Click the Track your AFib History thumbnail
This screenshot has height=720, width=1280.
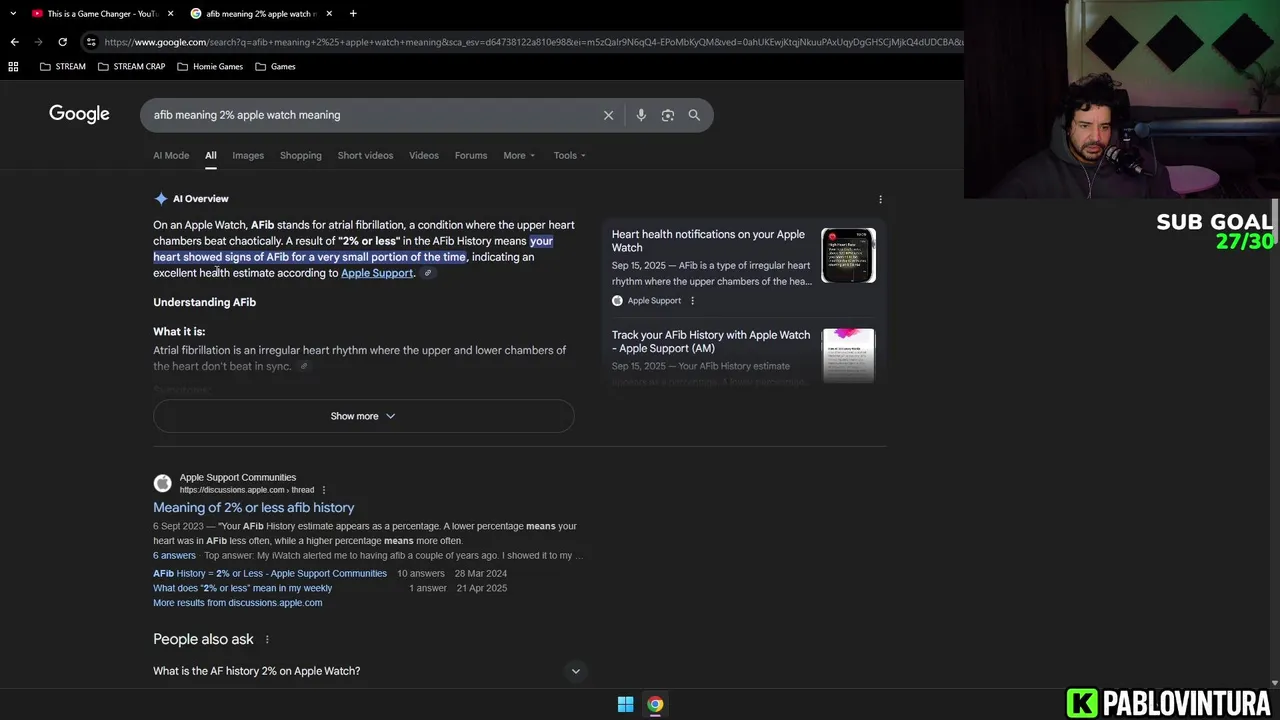[848, 355]
